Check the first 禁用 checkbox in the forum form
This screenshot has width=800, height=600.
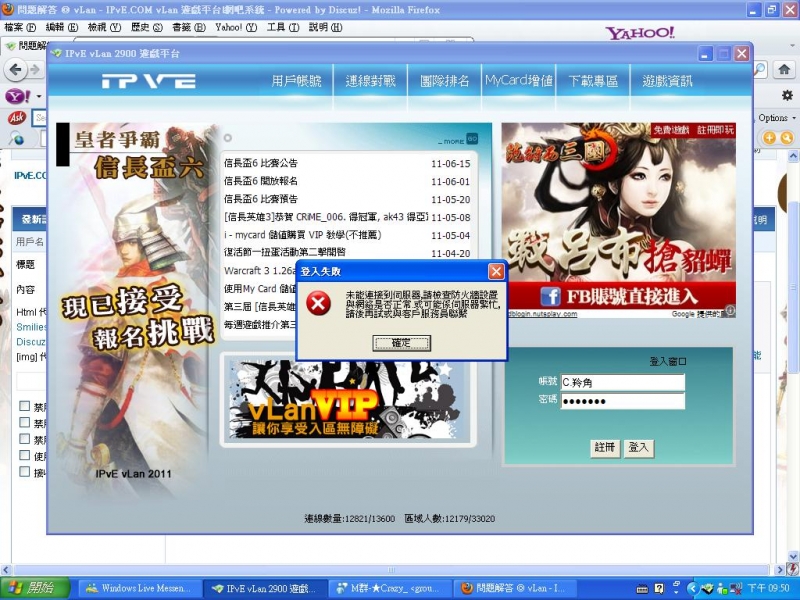25,405
